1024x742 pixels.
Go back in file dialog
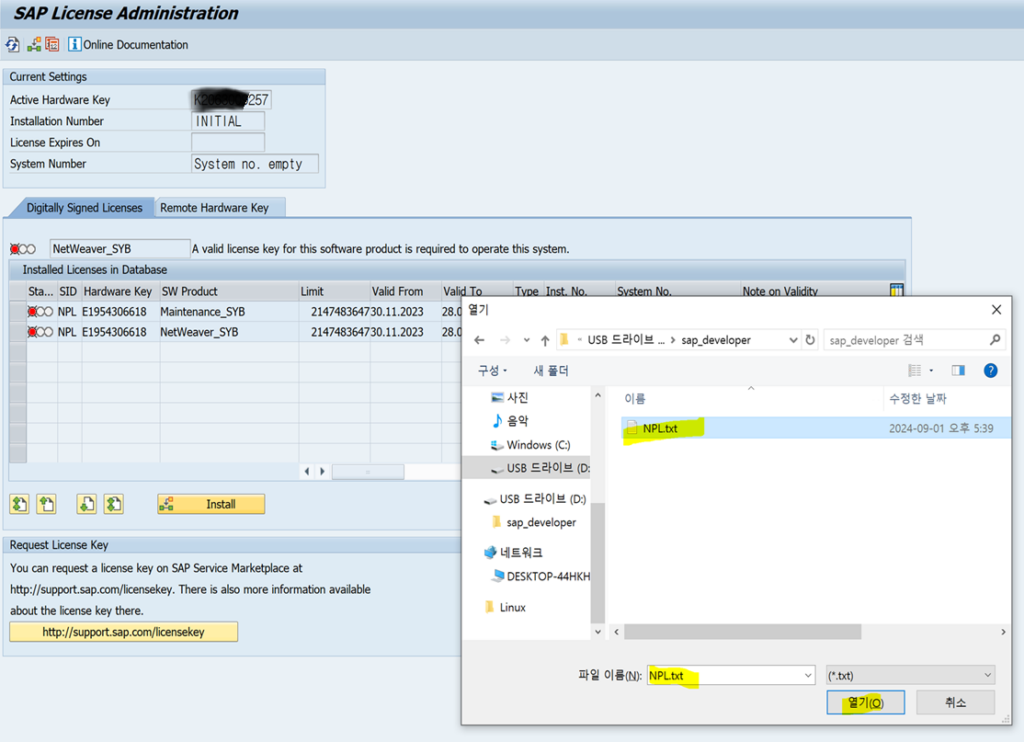pos(479,340)
